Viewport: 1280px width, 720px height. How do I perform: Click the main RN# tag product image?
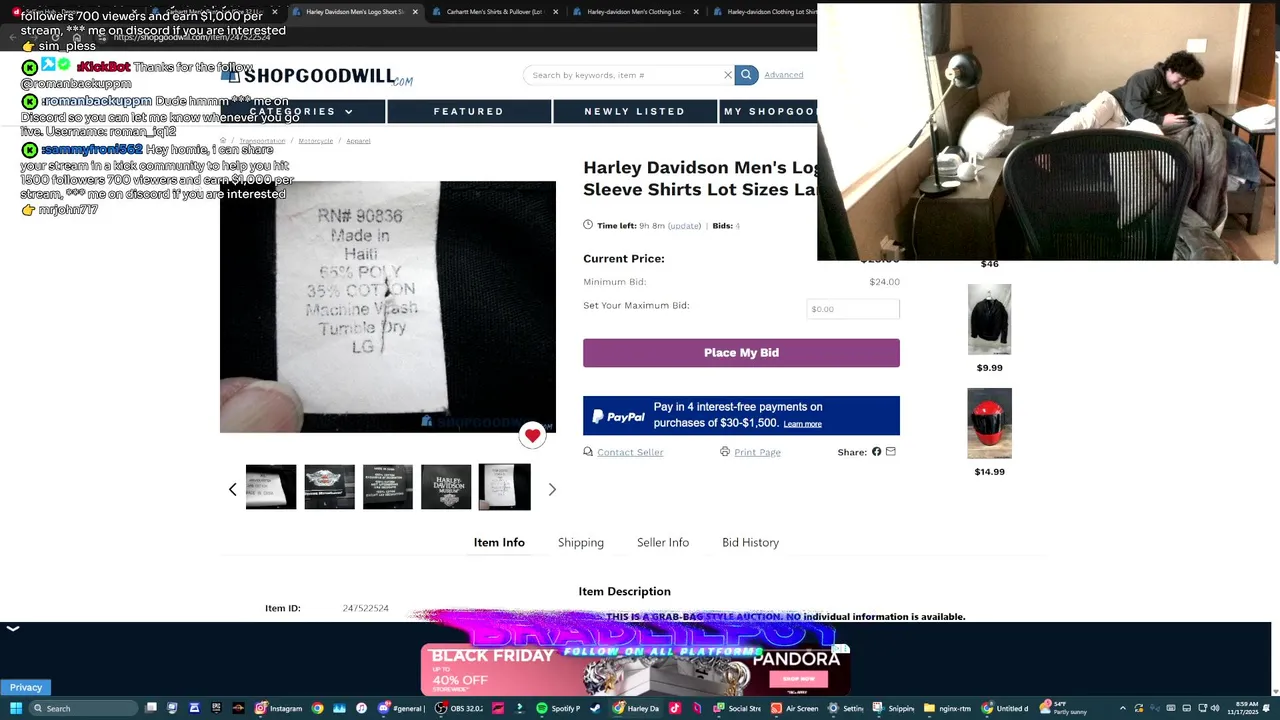[x=387, y=307]
